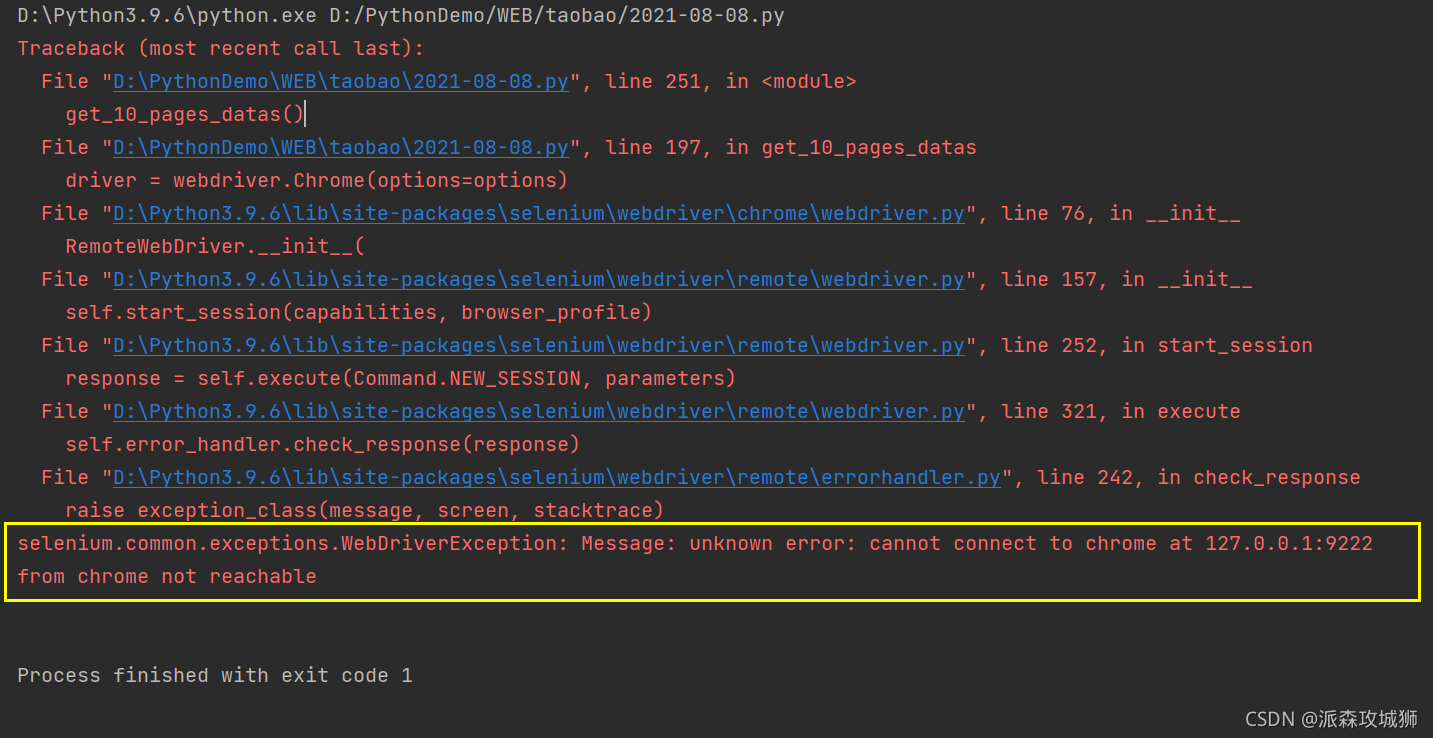Click the self.error_handler.check_response(response) line
This screenshot has height=738, width=1433.
pyautogui.click(x=322, y=445)
